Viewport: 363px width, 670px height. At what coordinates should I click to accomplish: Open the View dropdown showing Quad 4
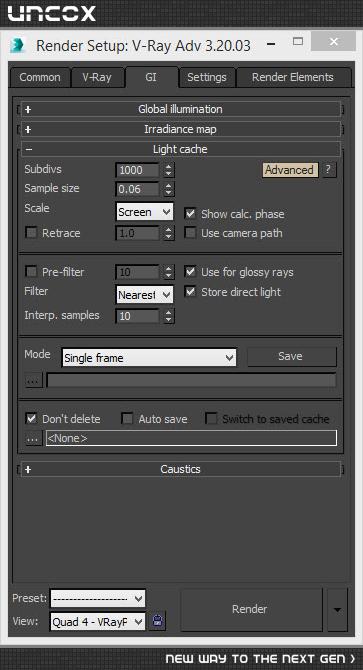[98, 622]
